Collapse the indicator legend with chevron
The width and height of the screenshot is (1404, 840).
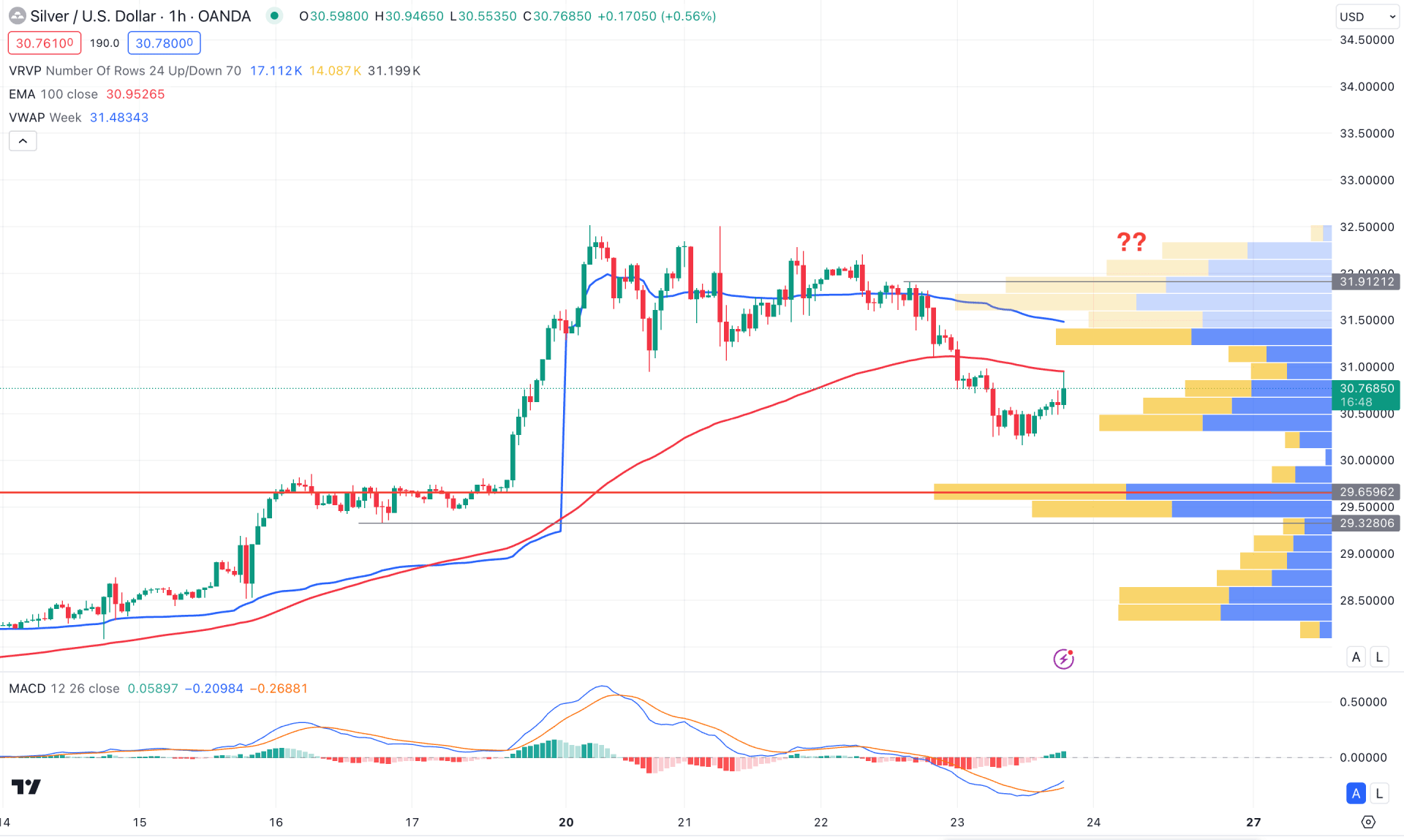[x=23, y=141]
